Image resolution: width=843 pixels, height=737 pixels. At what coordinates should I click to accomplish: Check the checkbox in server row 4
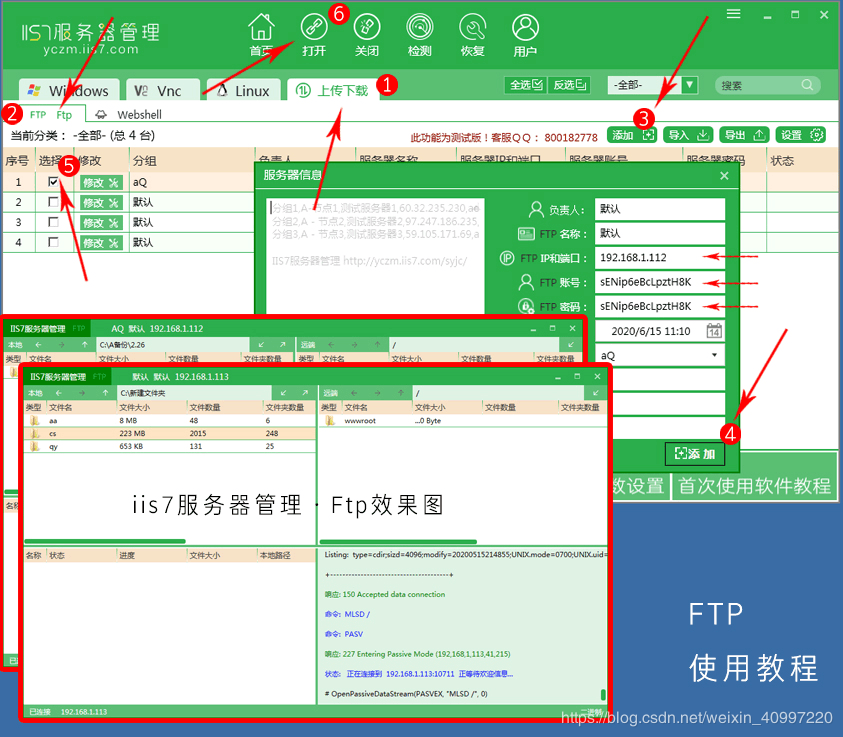click(x=53, y=242)
